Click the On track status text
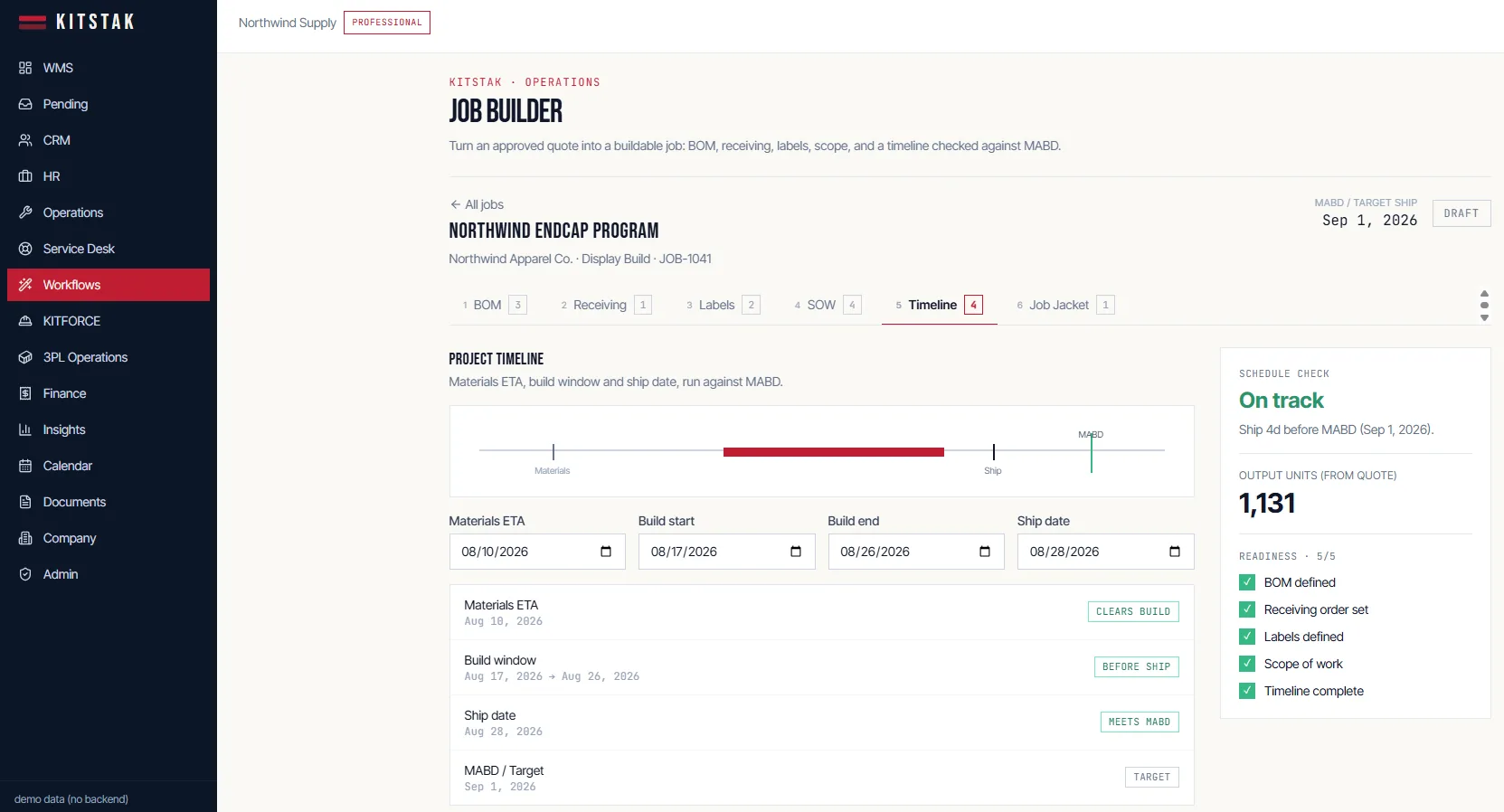The width and height of the screenshot is (1504, 812). pyautogui.click(x=1282, y=401)
